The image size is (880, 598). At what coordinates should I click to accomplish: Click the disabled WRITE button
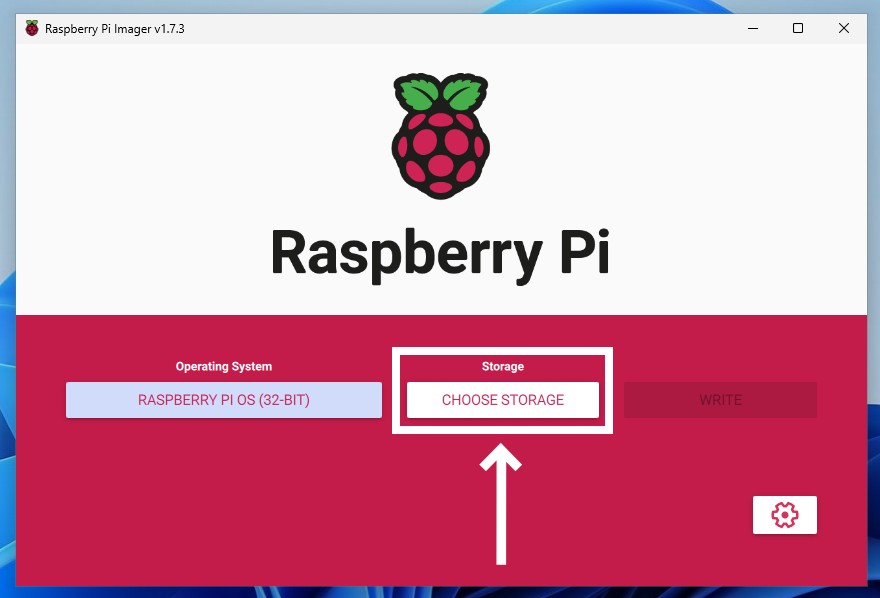(721, 400)
